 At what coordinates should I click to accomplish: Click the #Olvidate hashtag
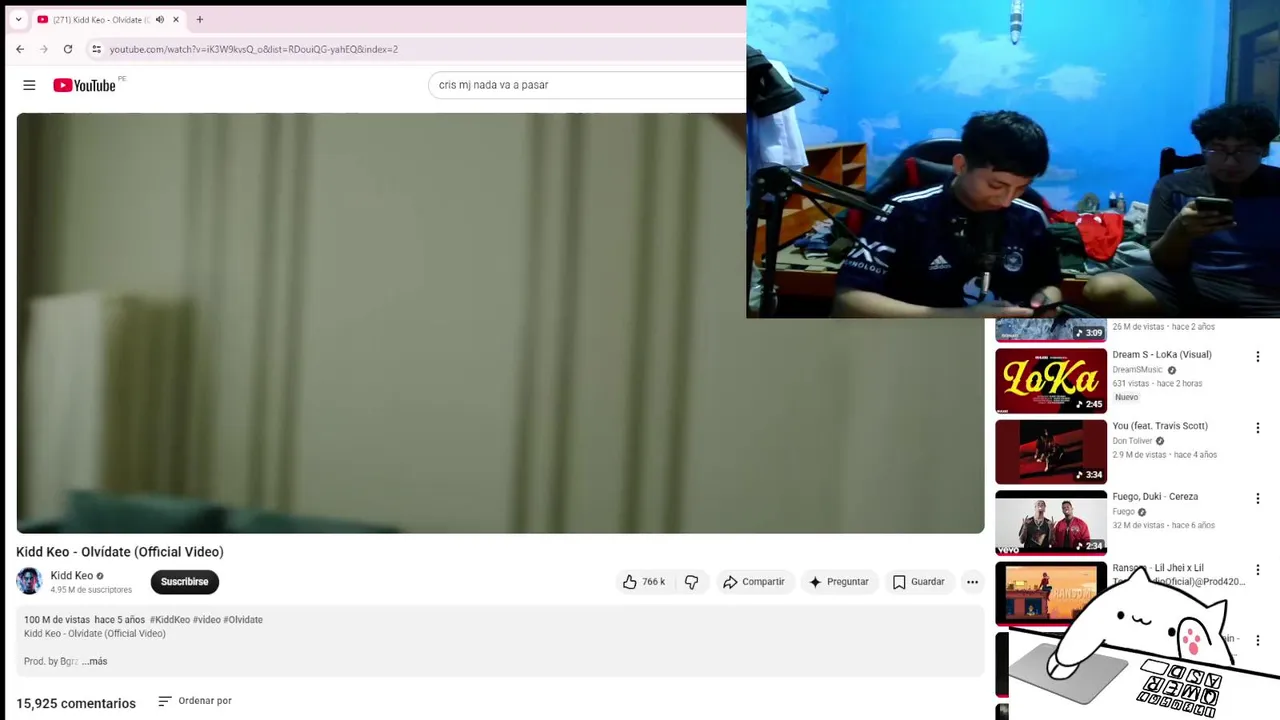243,620
